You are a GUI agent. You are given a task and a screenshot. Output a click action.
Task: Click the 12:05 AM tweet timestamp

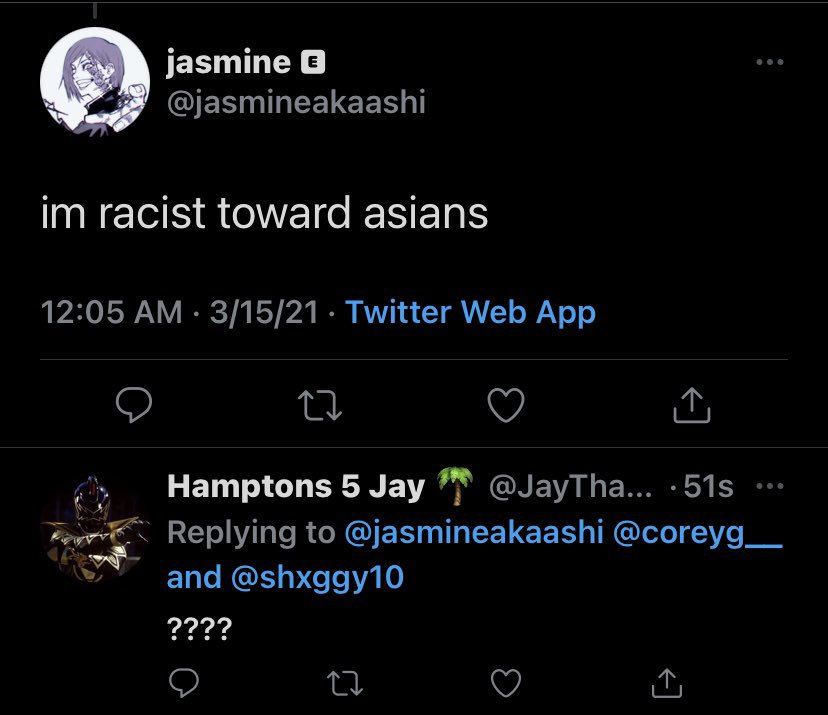point(111,312)
